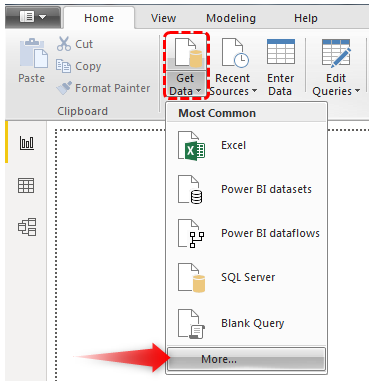Activate the Format Painter brush

point(64,88)
